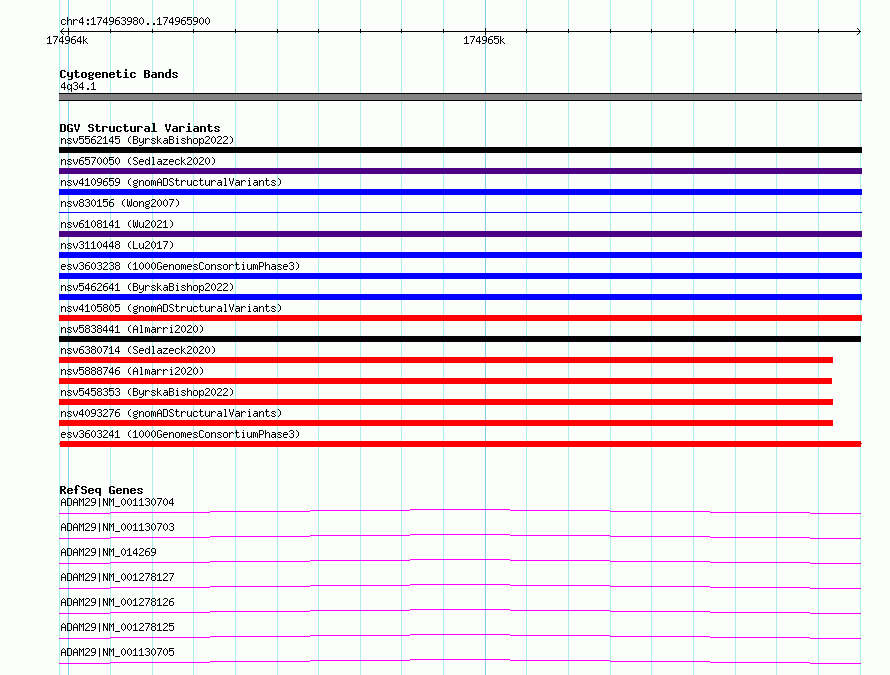Screen dimensions: 890x675
Task: Select nsv5458353 (ByrskaBishop2022) label
Action: point(147,392)
